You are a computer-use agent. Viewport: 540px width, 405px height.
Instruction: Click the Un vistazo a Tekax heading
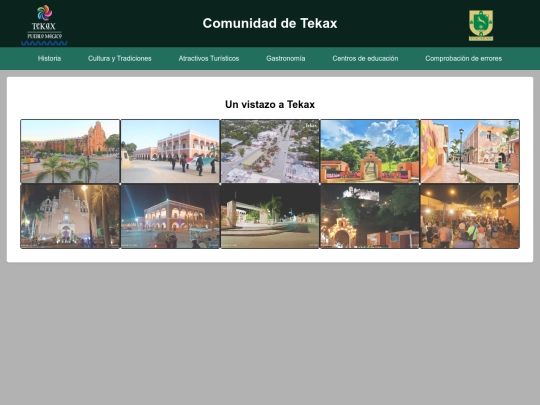[x=270, y=104]
